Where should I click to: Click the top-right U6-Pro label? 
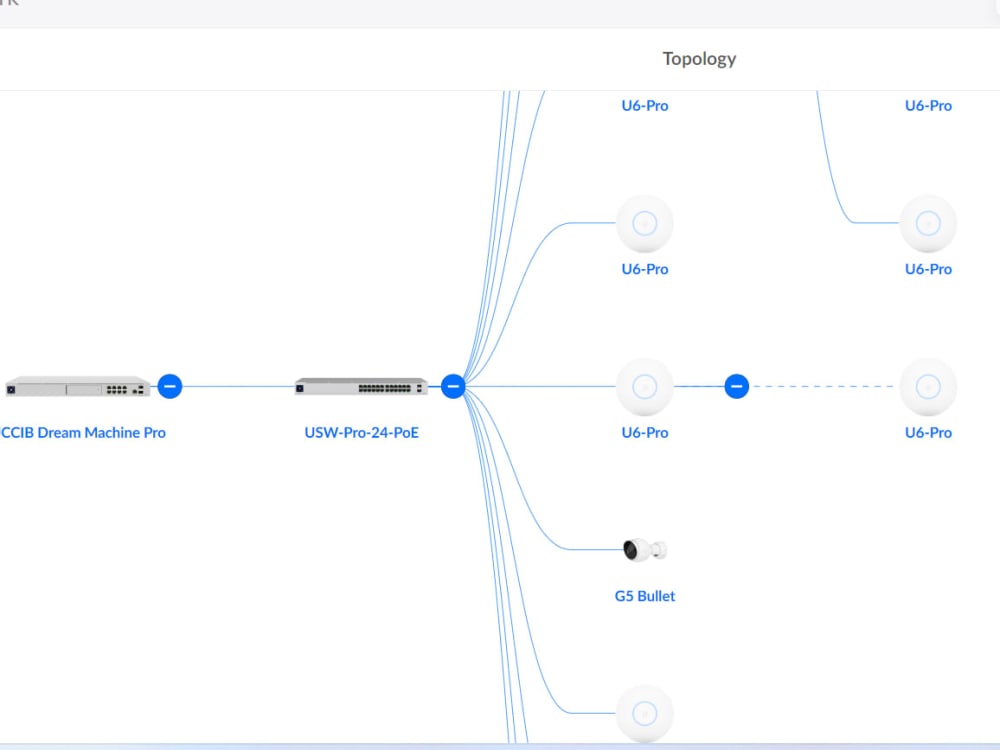coord(928,105)
